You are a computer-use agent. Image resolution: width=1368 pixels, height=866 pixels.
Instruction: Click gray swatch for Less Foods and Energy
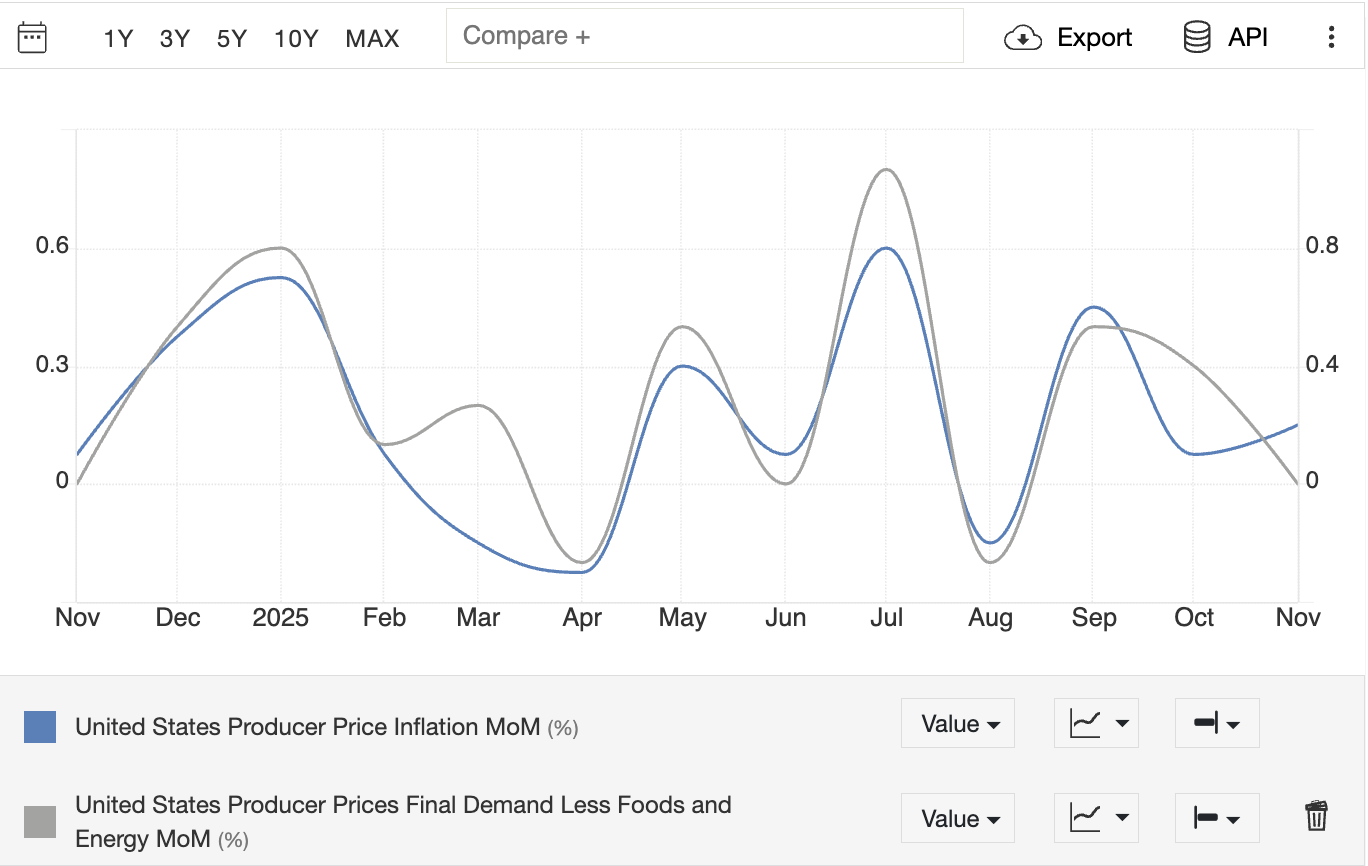[40, 822]
